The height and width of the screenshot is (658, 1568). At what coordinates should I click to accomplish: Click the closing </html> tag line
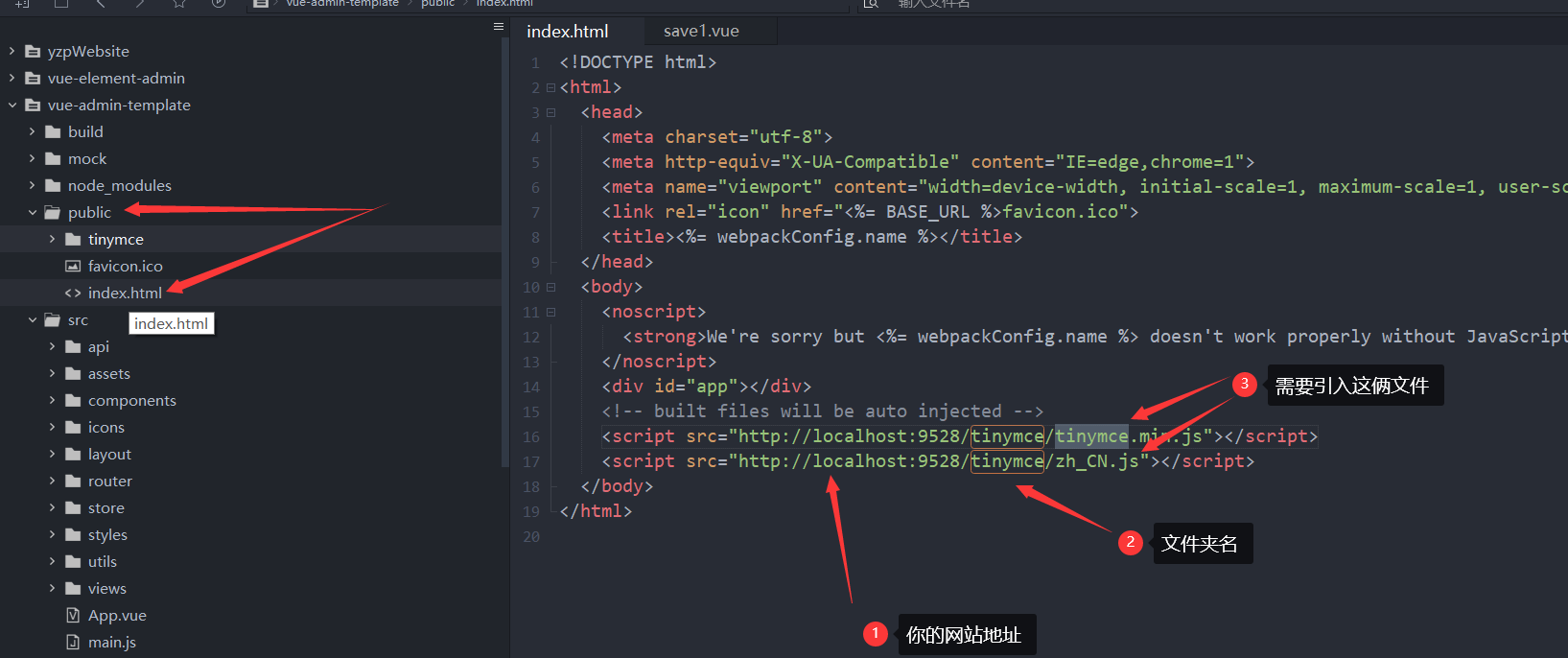(x=596, y=511)
